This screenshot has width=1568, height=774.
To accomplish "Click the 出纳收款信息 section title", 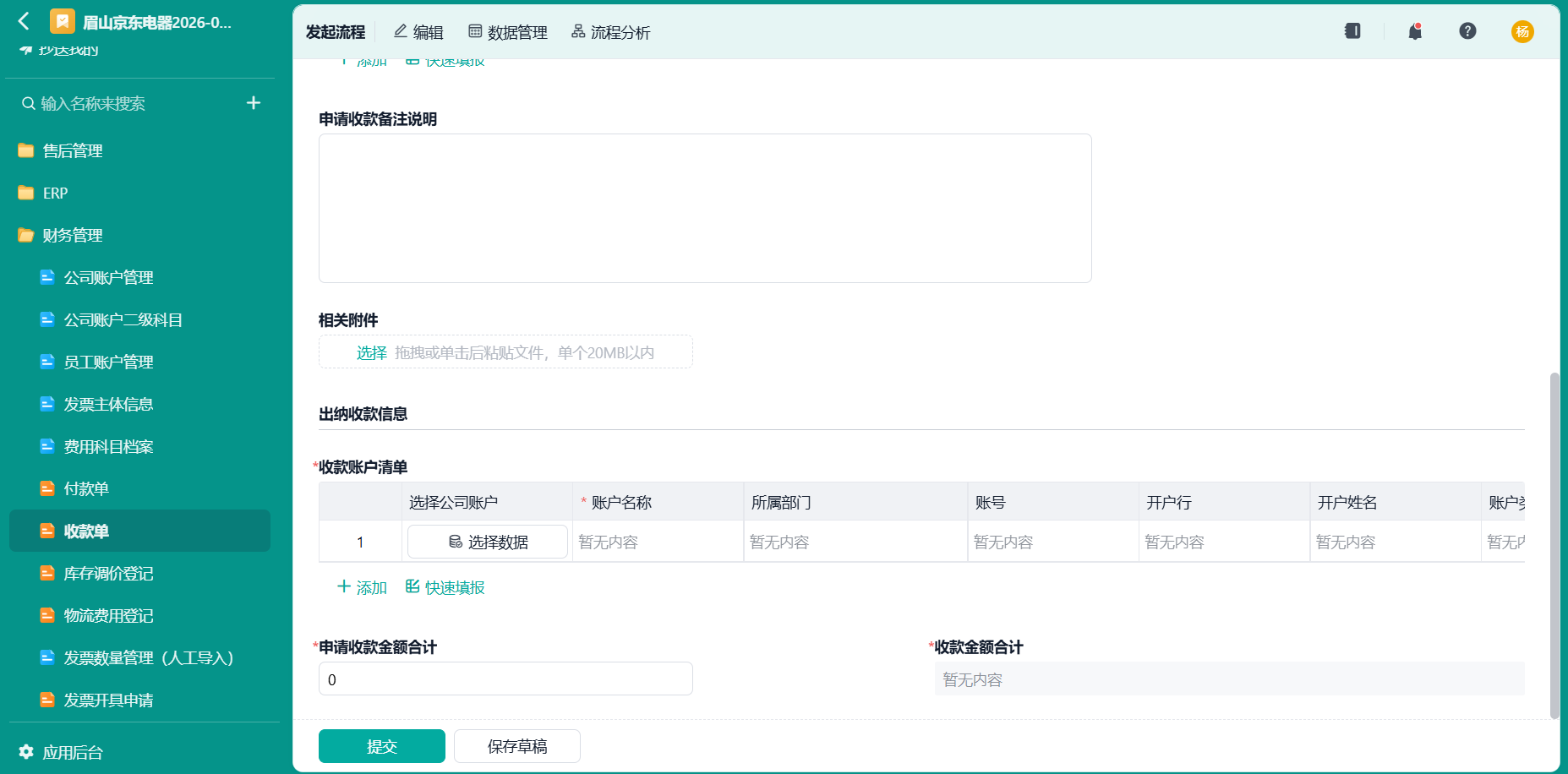I will (363, 414).
